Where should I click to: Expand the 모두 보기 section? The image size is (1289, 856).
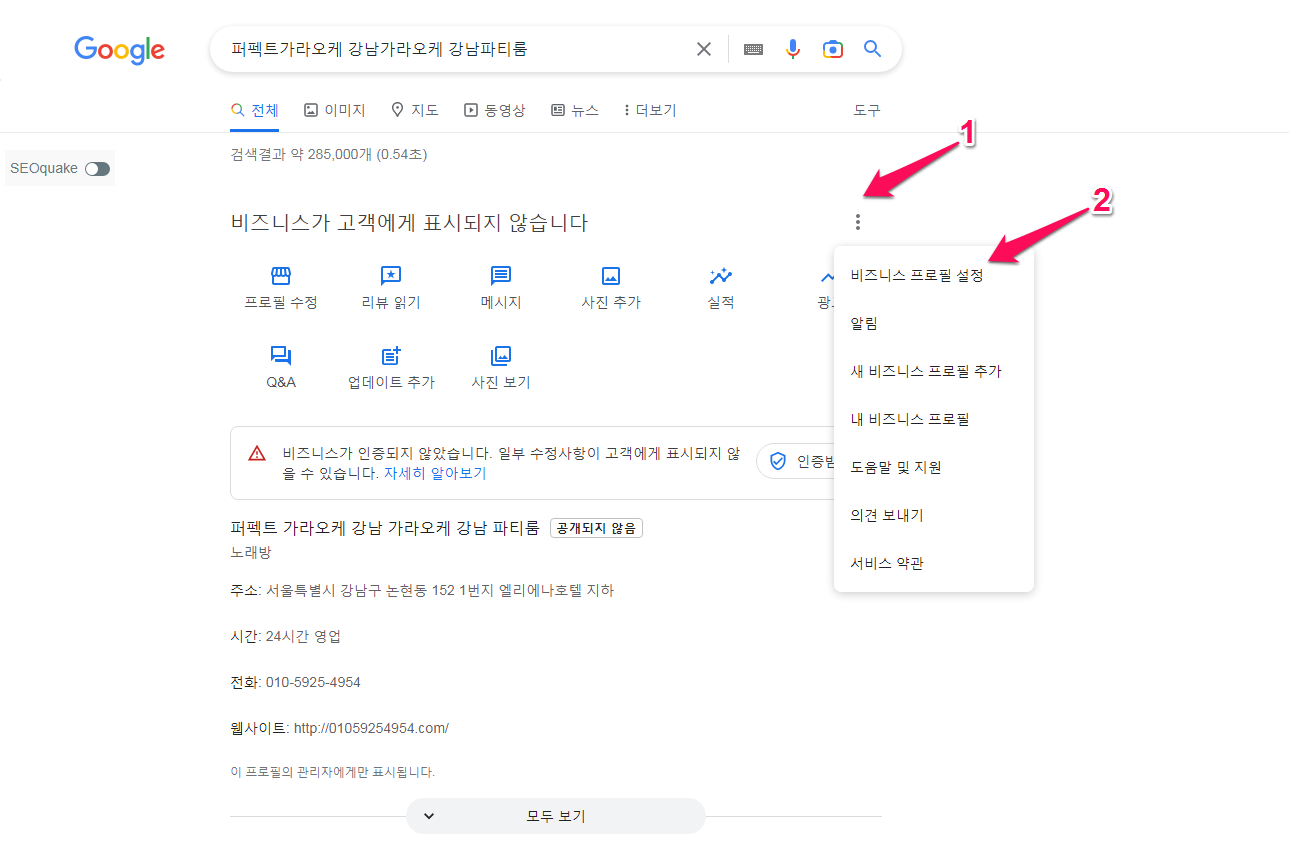[x=555, y=816]
